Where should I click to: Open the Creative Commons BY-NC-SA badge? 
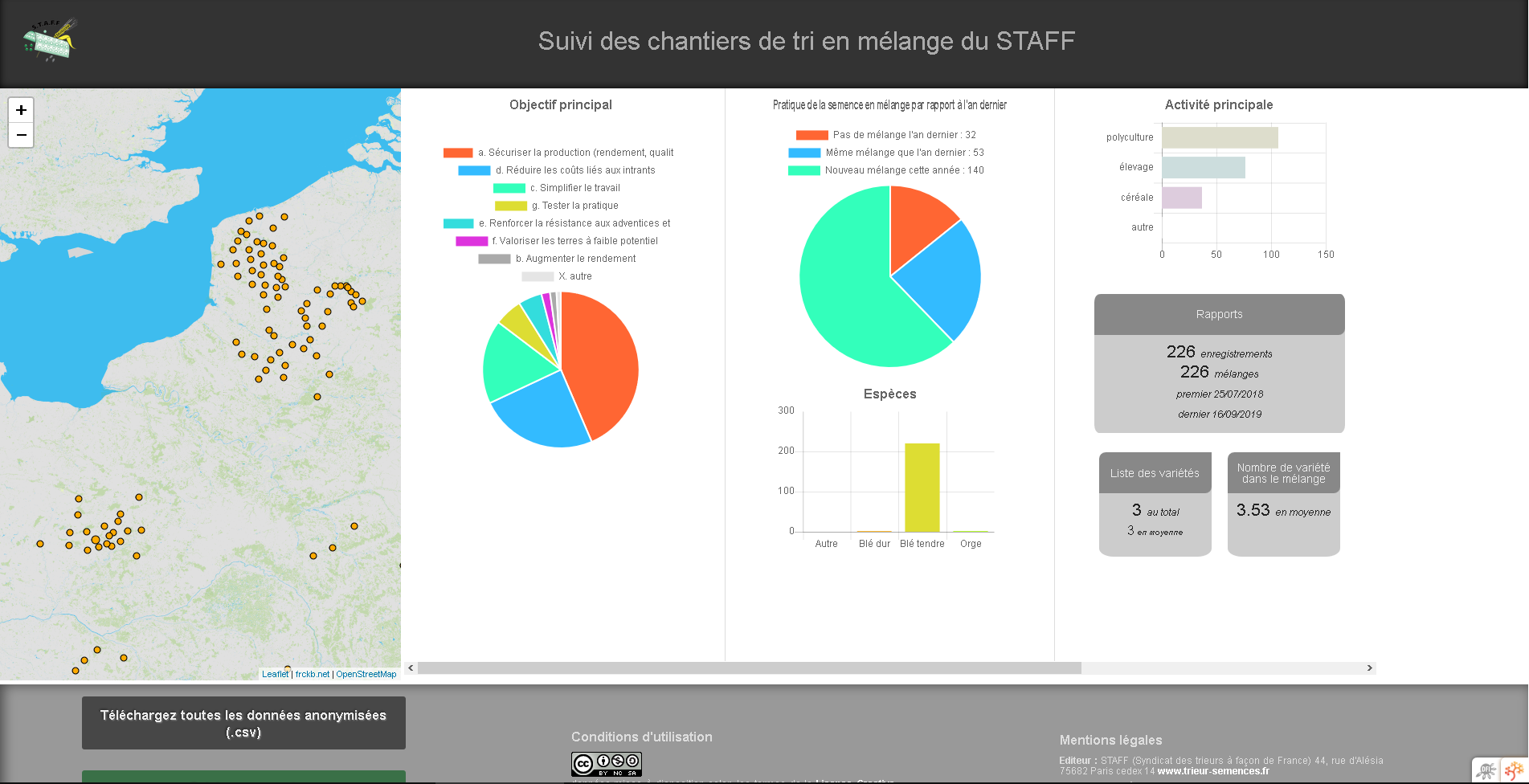(x=606, y=764)
